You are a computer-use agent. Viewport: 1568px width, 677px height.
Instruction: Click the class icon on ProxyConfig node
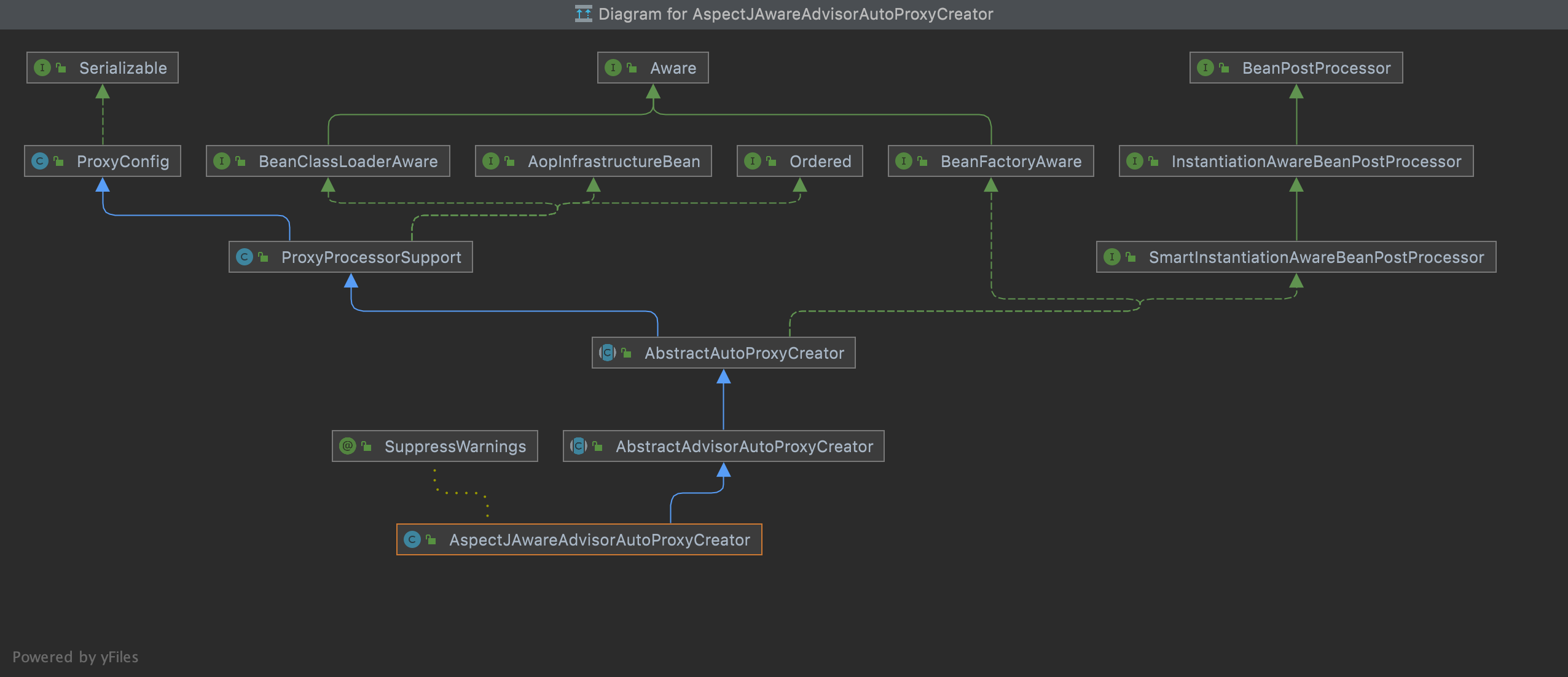pos(39,161)
